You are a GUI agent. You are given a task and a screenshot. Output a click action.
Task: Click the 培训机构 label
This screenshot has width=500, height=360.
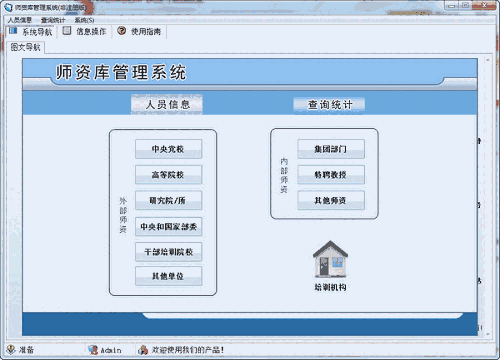click(330, 287)
